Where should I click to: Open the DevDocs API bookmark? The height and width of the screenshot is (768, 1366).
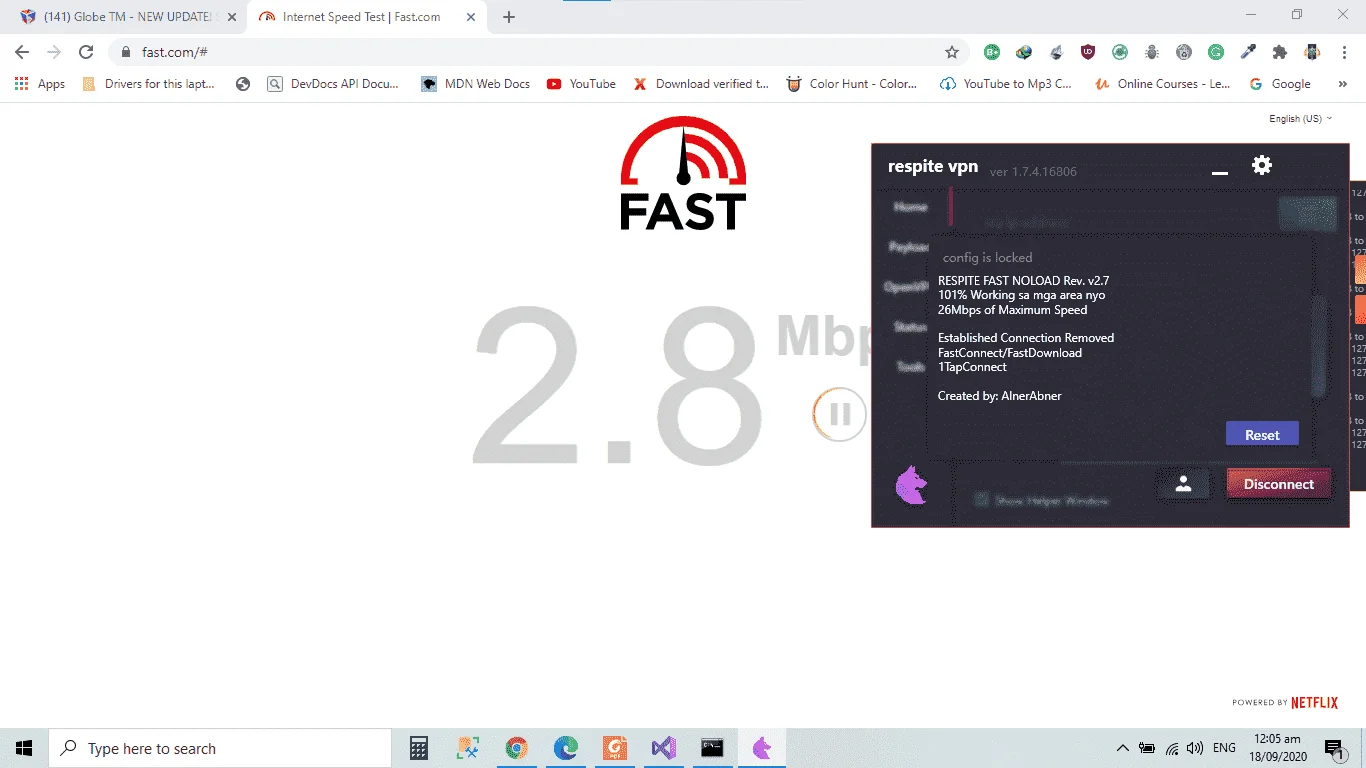pyautogui.click(x=334, y=84)
